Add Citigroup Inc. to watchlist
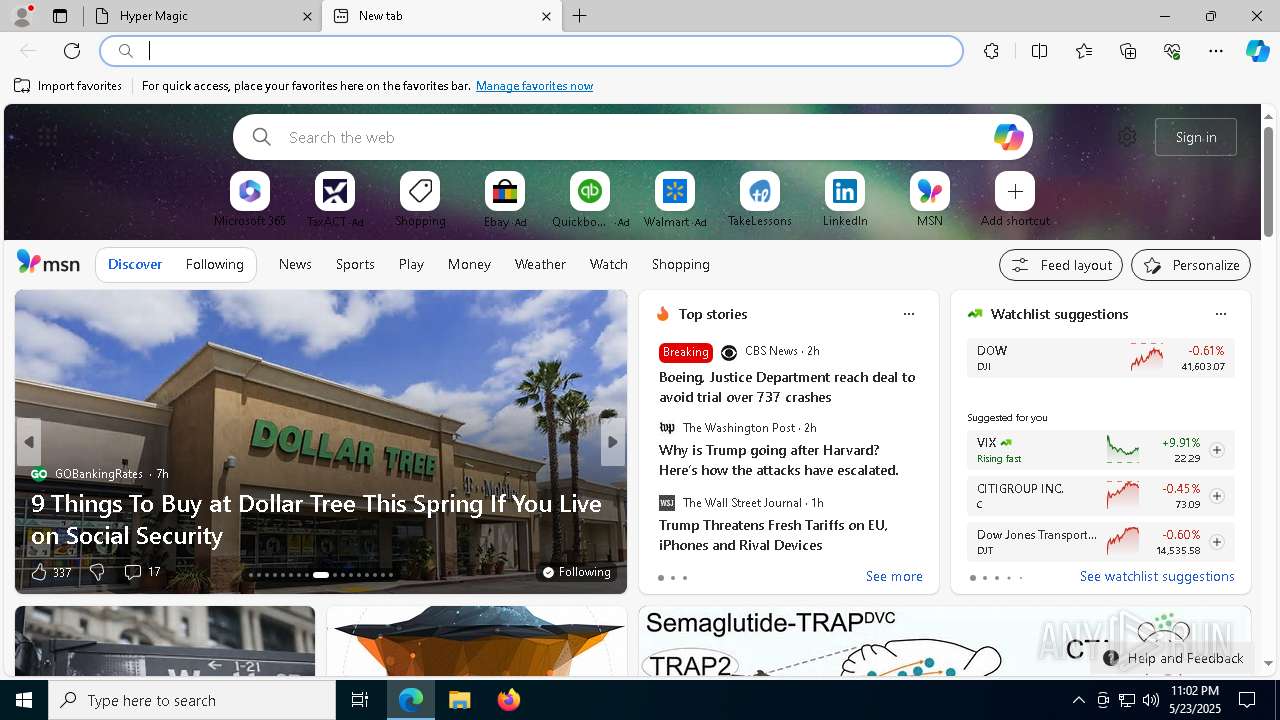 [x=1216, y=496]
